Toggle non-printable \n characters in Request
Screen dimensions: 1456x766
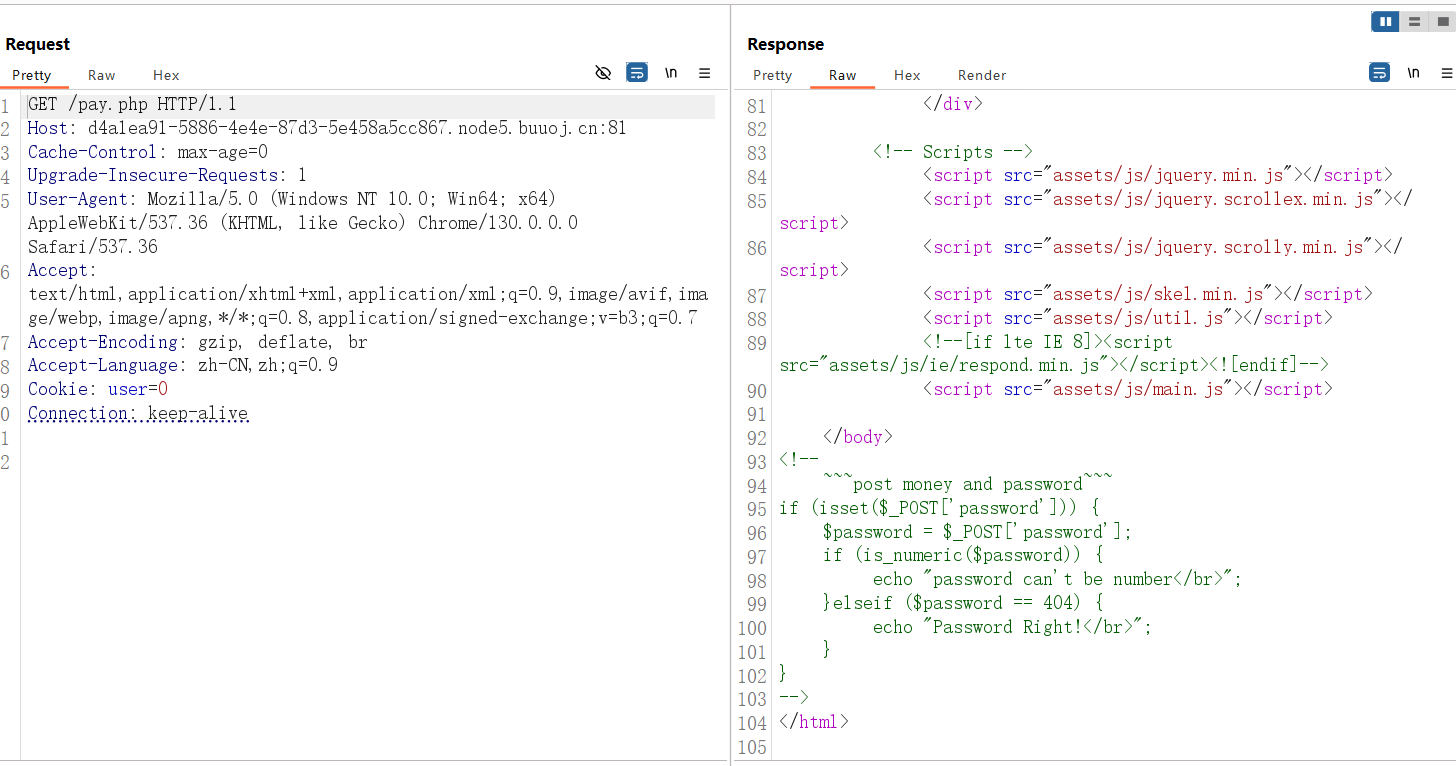(671, 73)
